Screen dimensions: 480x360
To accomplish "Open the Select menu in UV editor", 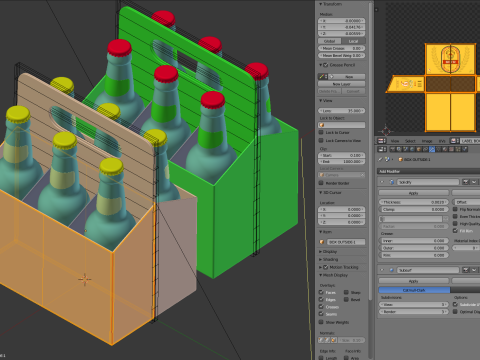I will tap(410, 141).
